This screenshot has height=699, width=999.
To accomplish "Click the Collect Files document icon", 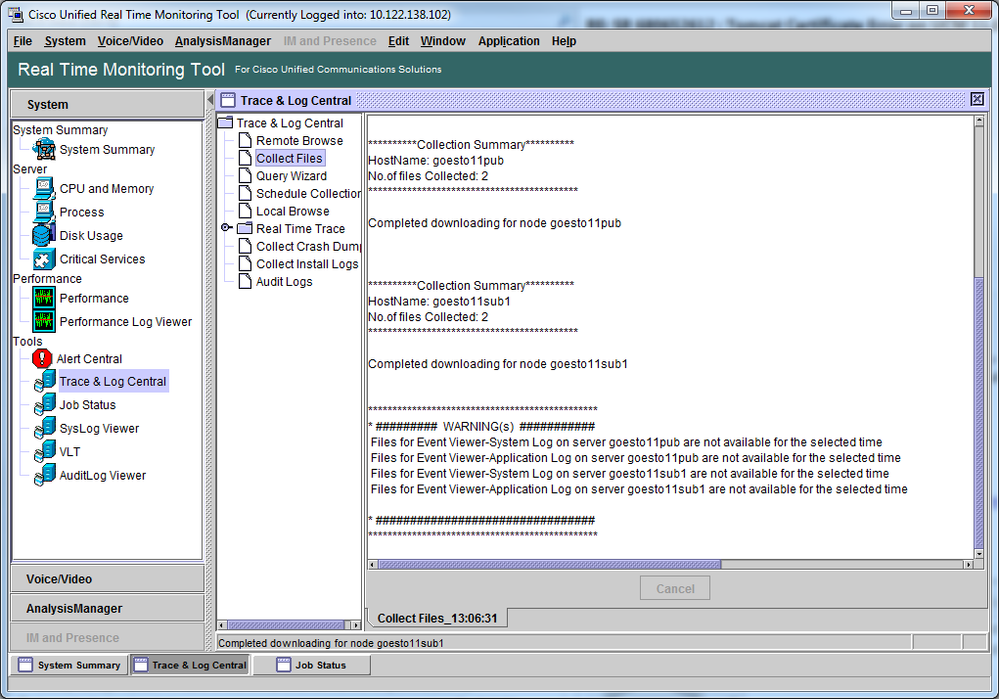I will (x=245, y=158).
